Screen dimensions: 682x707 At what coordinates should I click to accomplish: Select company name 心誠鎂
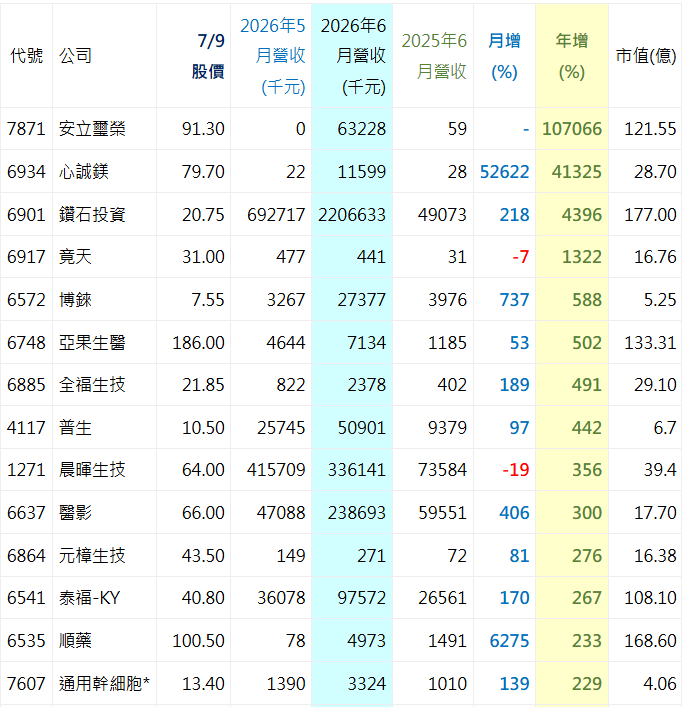[84, 172]
